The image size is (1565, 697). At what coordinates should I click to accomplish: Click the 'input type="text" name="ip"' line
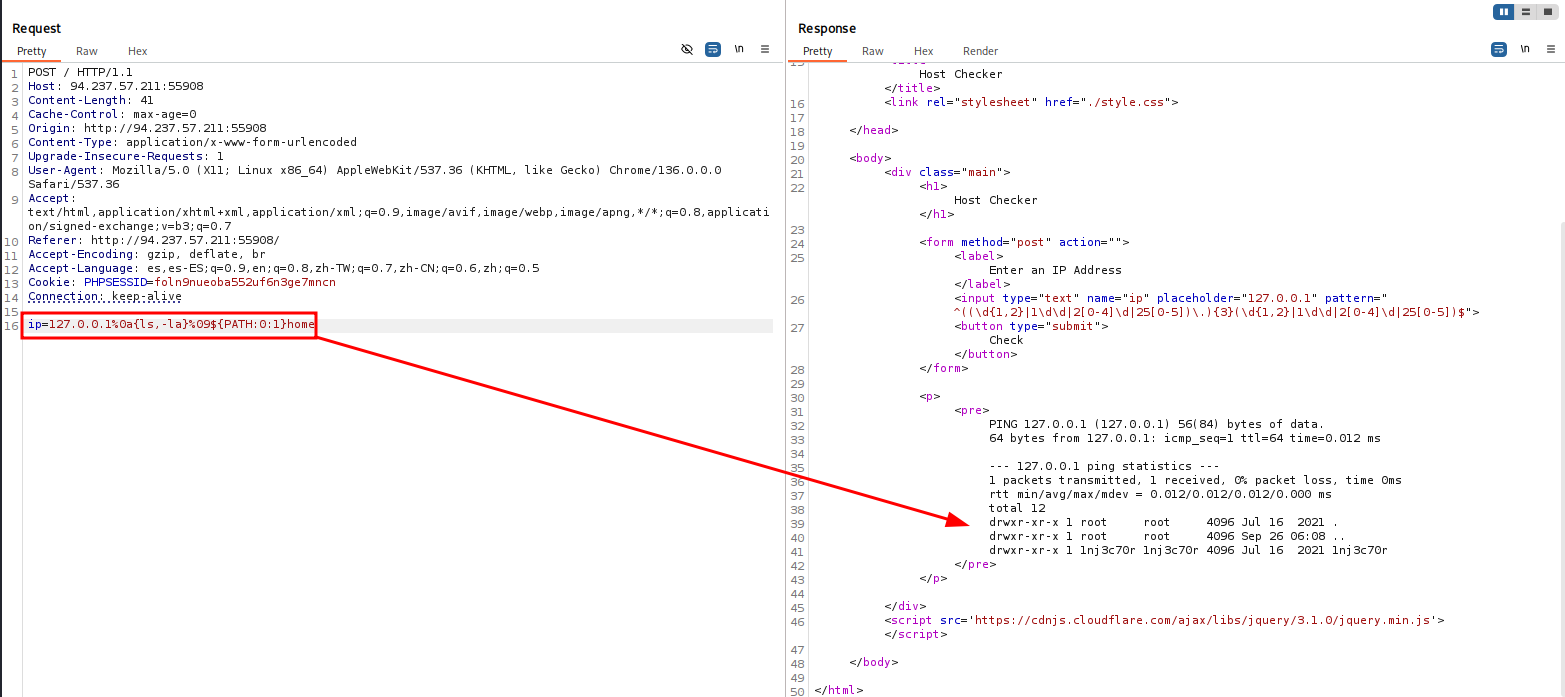coord(1170,298)
